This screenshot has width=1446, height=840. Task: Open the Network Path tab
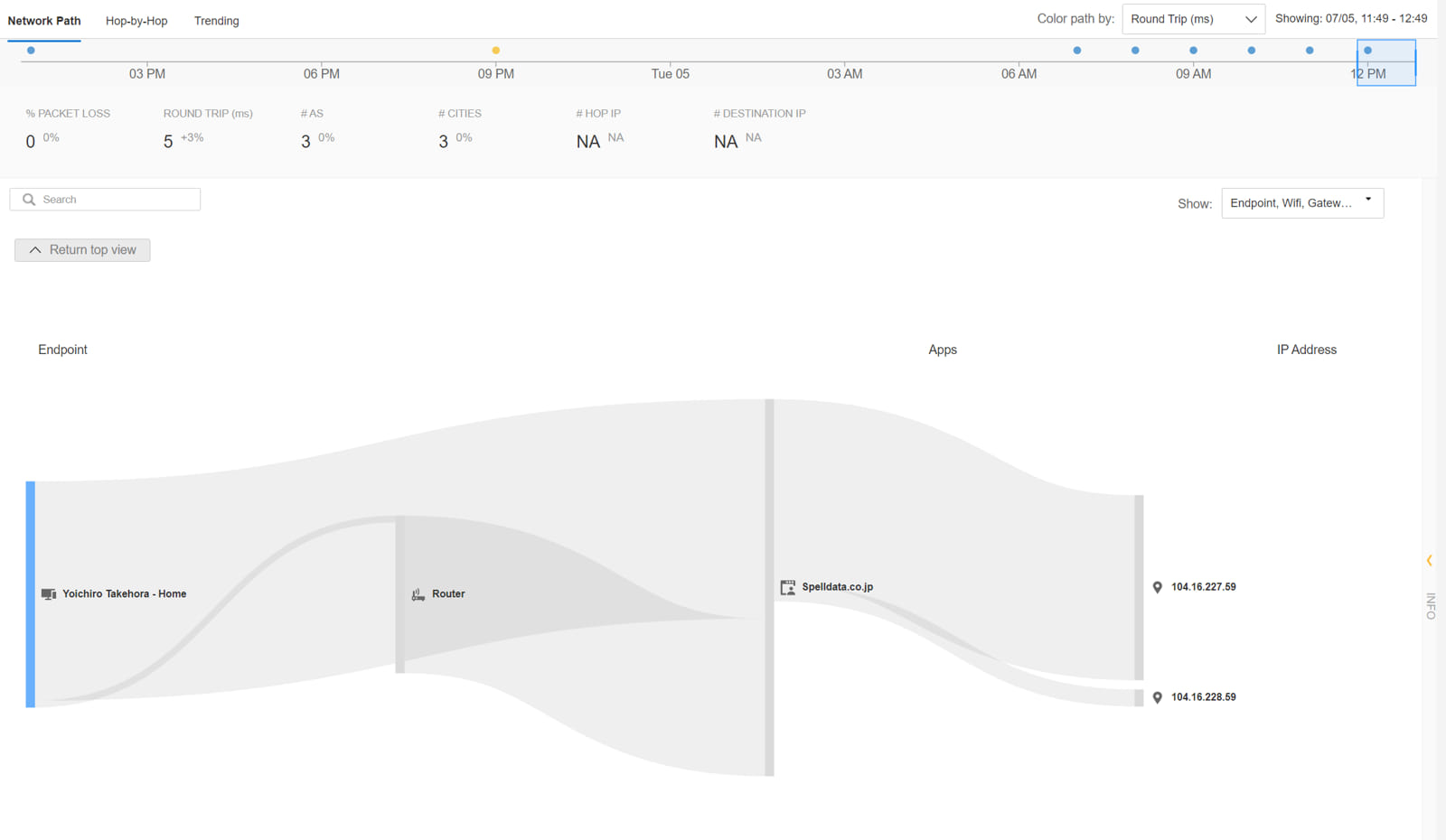[44, 21]
